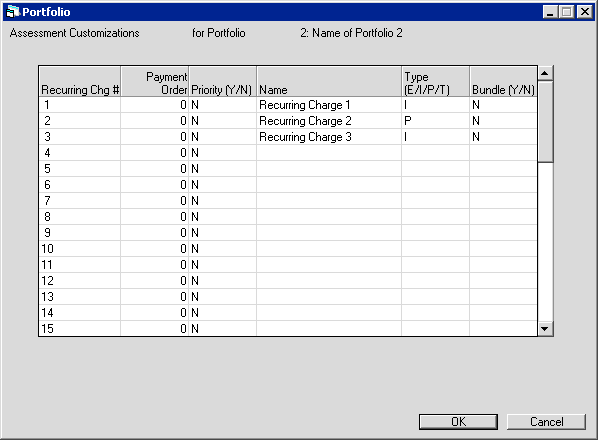Click the vertical scrollbar thumb
The image size is (598, 440).
click(545, 121)
